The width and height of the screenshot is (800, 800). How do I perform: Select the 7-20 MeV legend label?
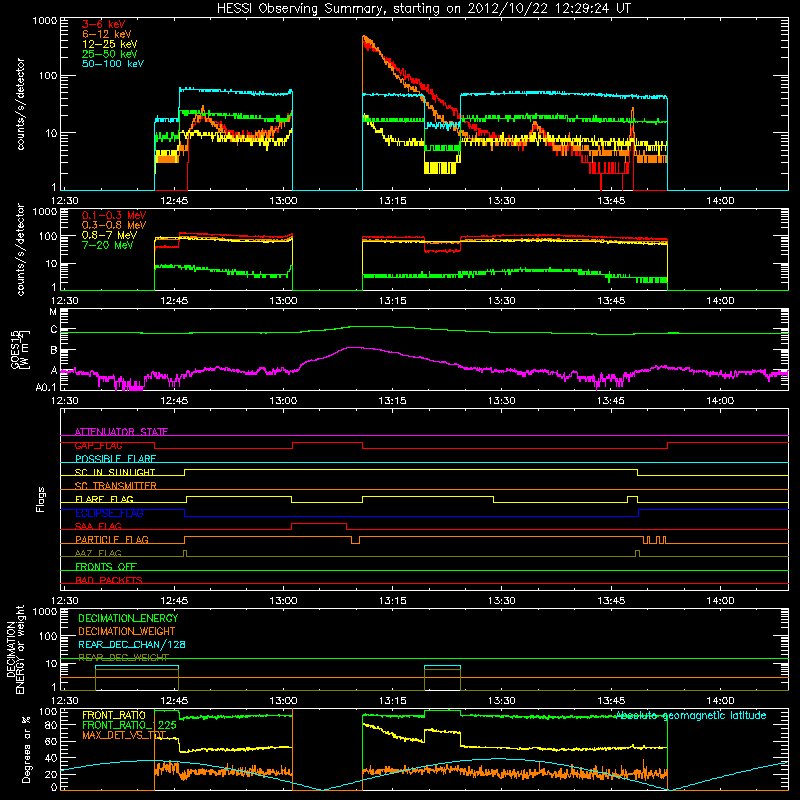click(108, 245)
